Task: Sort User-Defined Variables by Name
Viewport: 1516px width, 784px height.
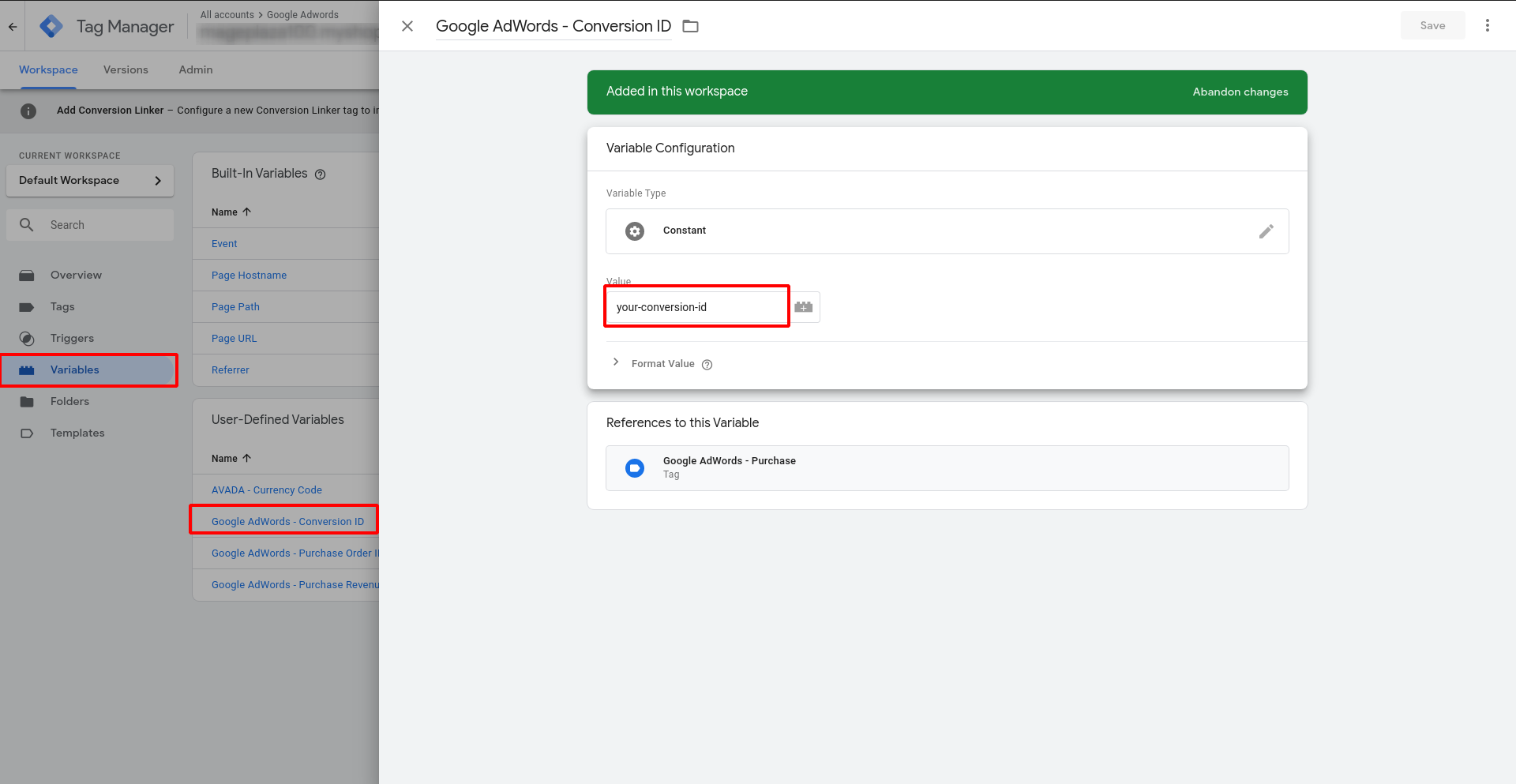Action: pos(231,458)
